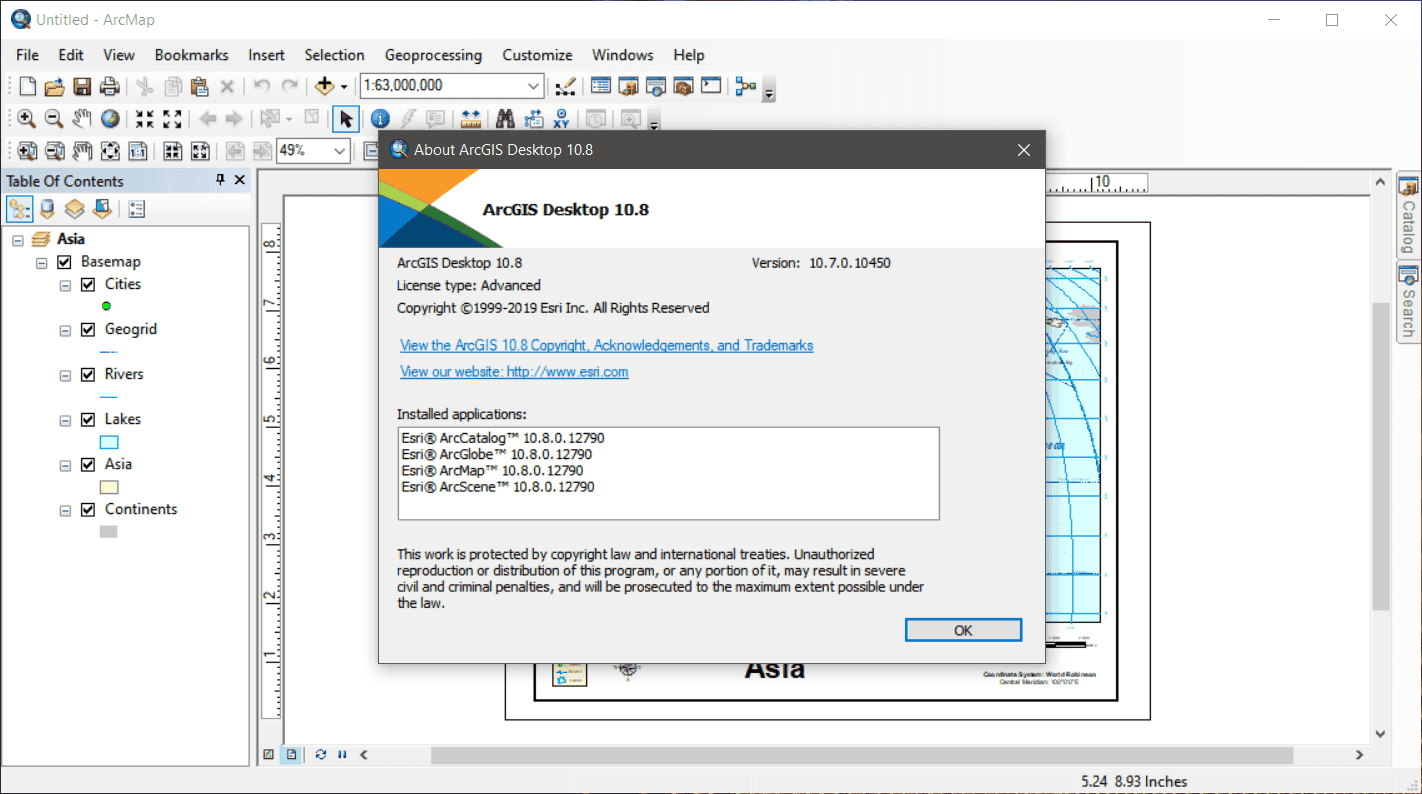Uncheck the Lakes layer checkbox
The height and width of the screenshot is (794, 1422).
coord(88,420)
